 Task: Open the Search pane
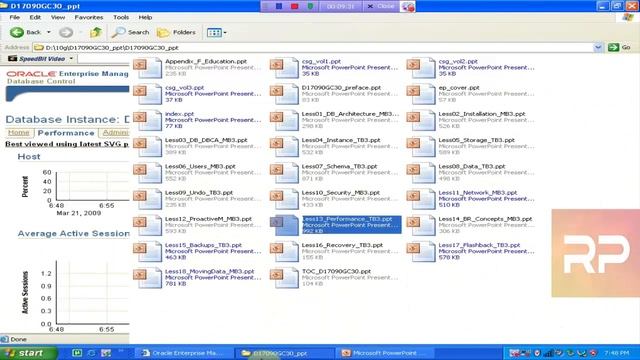[131, 32]
